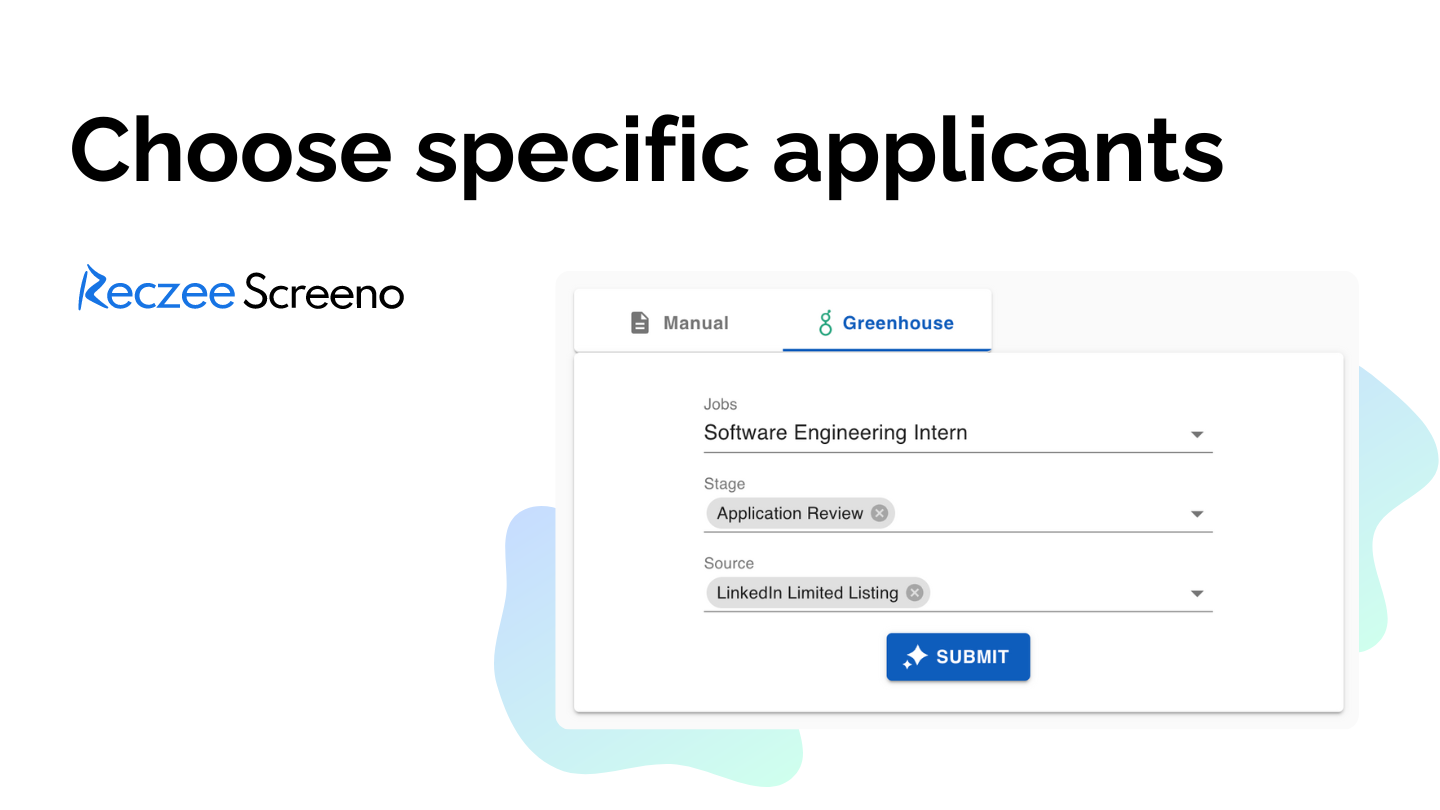Viewport: 1440px width, 810px height.
Task: Select the Application Review chip label
Action: pyautogui.click(x=789, y=513)
